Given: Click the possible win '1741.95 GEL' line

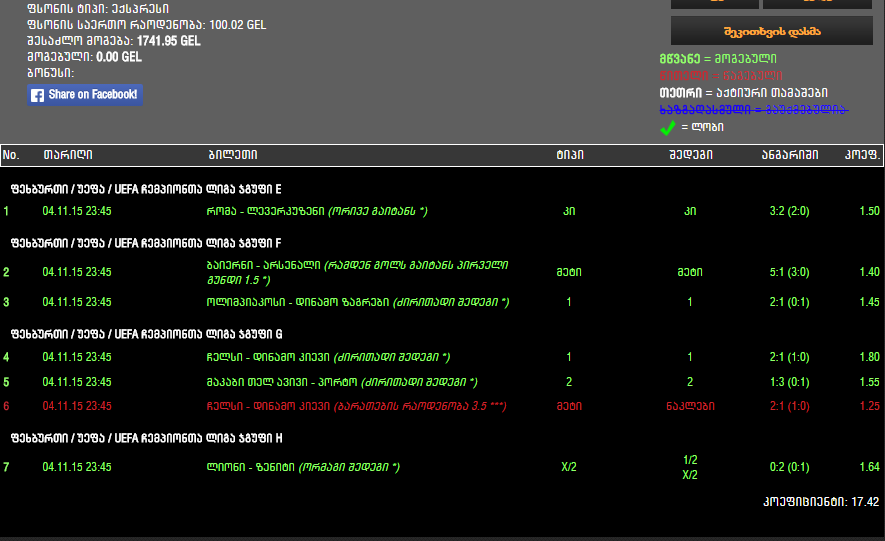Looking at the screenshot, I should pyautogui.click(x=113, y=41).
